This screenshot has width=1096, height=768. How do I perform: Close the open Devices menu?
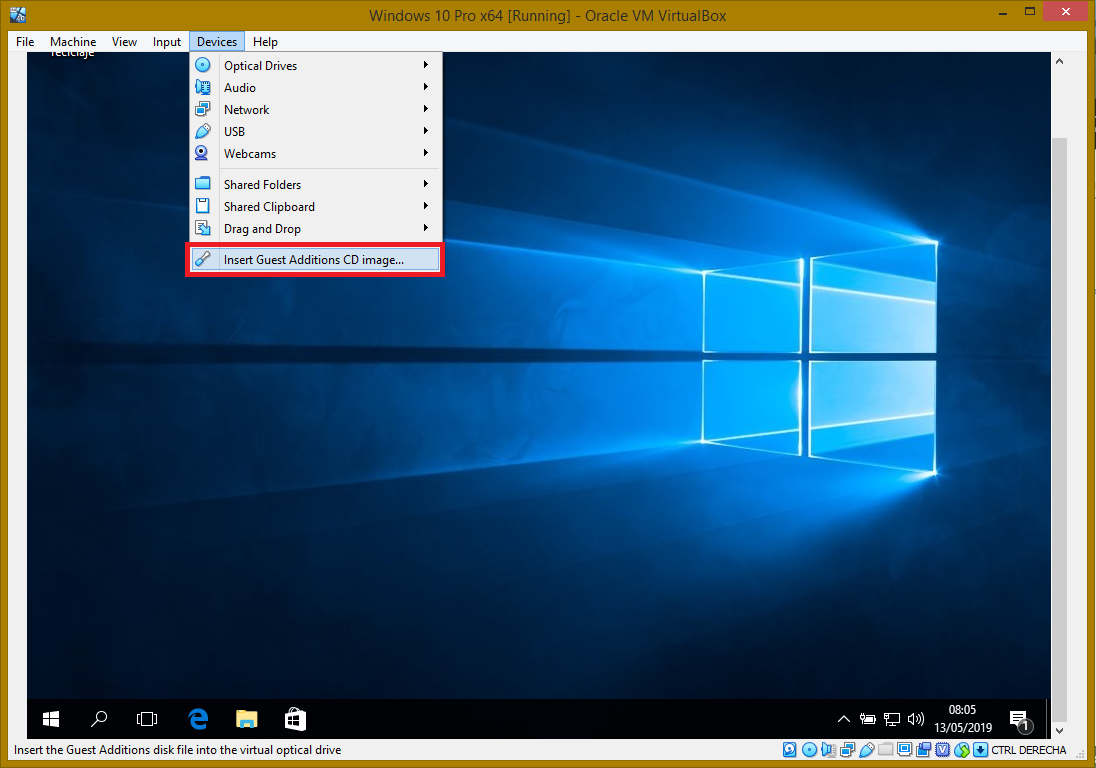(x=217, y=42)
